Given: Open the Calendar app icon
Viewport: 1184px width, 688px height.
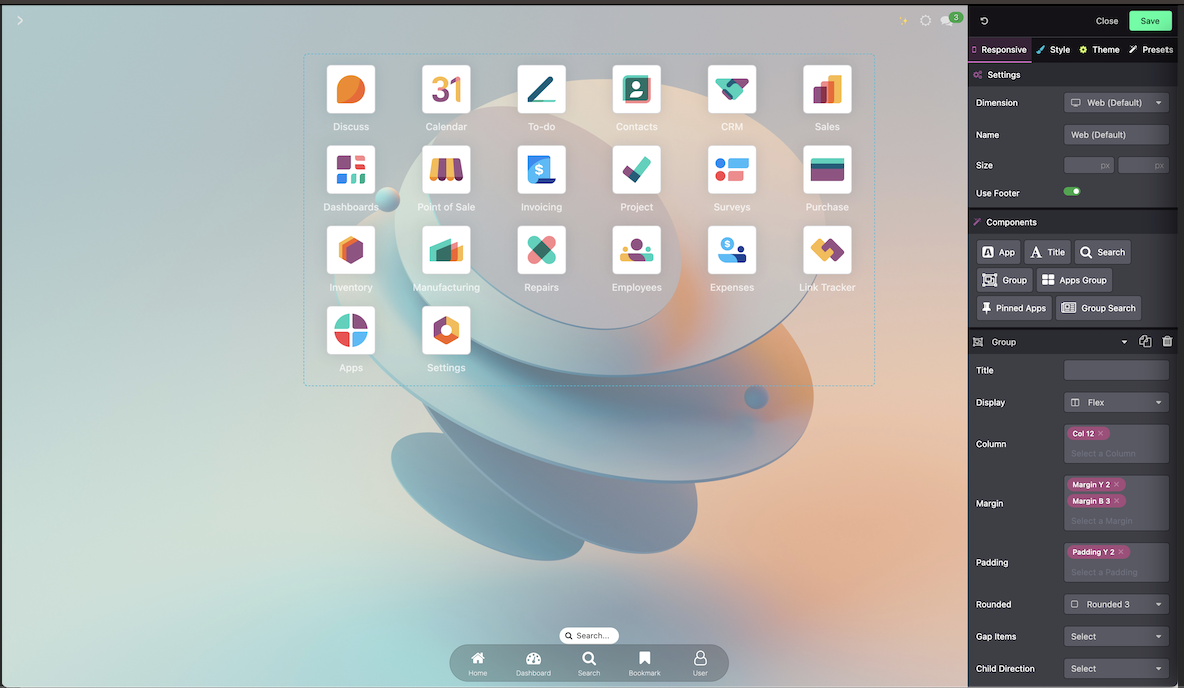Looking at the screenshot, I should point(445,89).
